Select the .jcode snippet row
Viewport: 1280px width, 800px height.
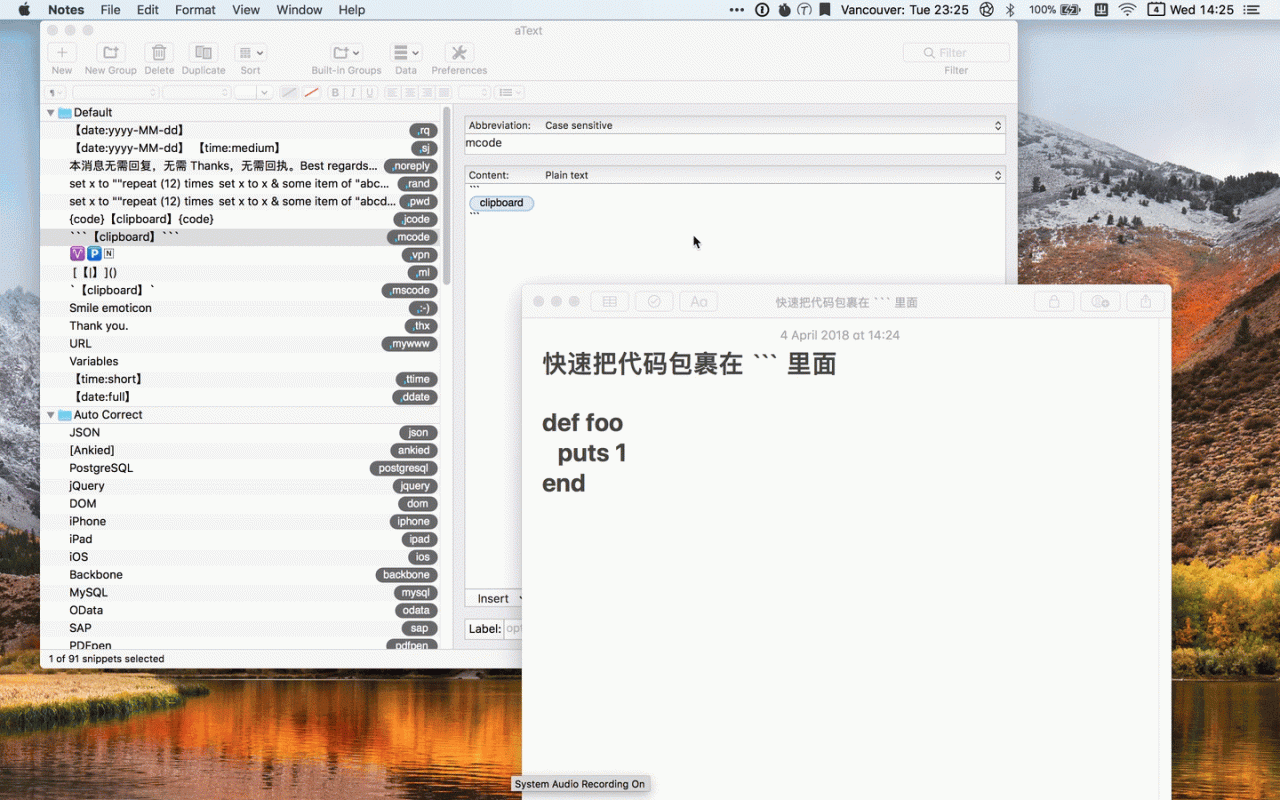click(240, 219)
